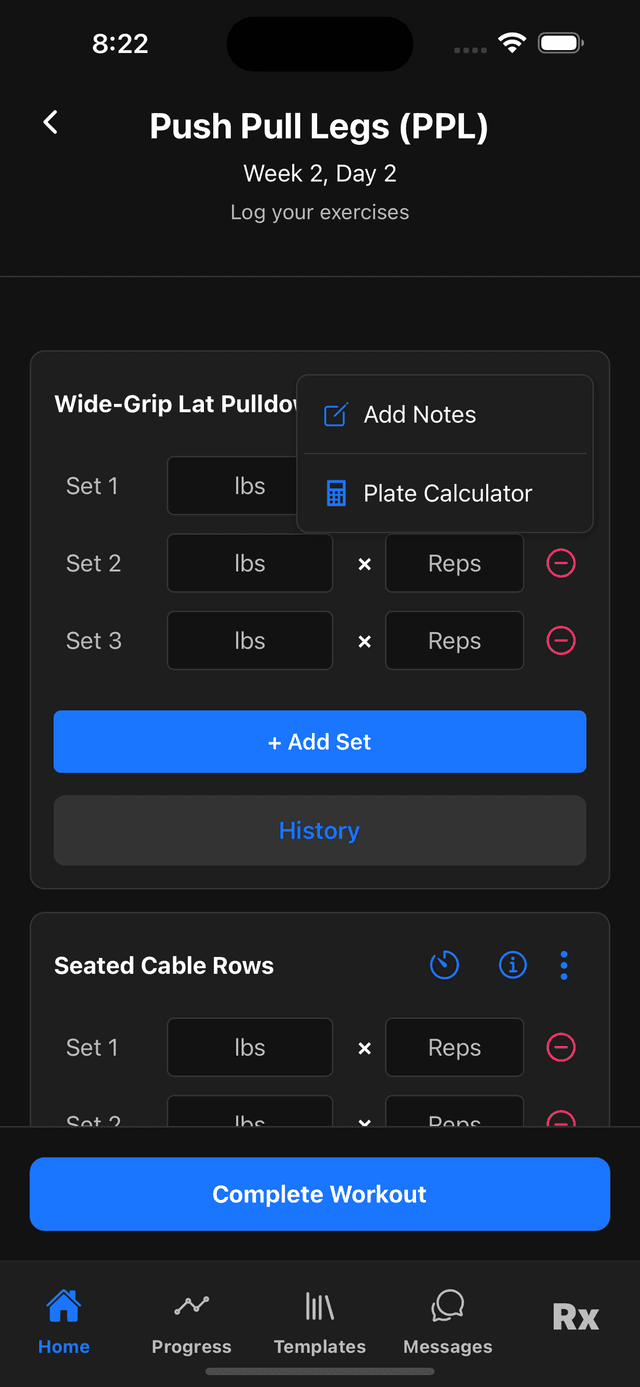Screen dimensions: 640x1387
Task: Tap the Rx logo in the navigation bar
Action: tap(575, 1319)
